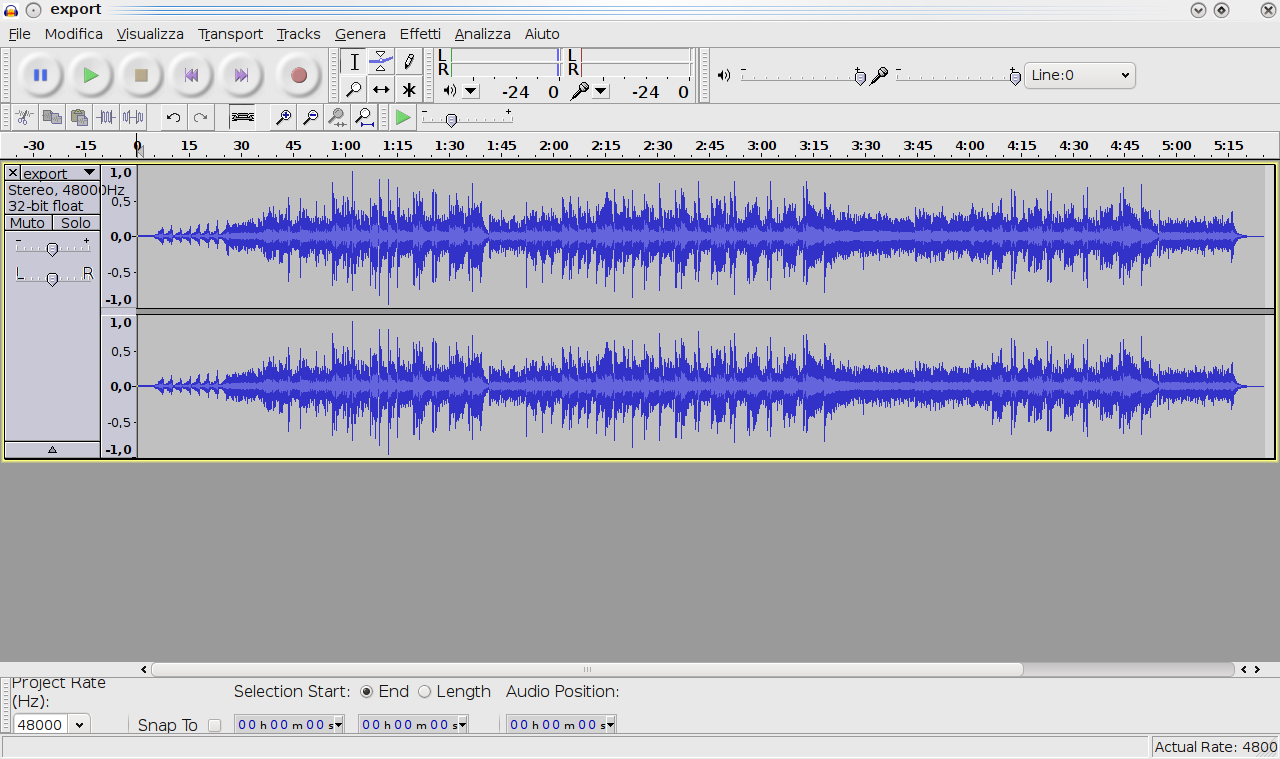Click the Silence Audio toolbar icon
Viewport: 1280px width, 759px height.
[133, 118]
